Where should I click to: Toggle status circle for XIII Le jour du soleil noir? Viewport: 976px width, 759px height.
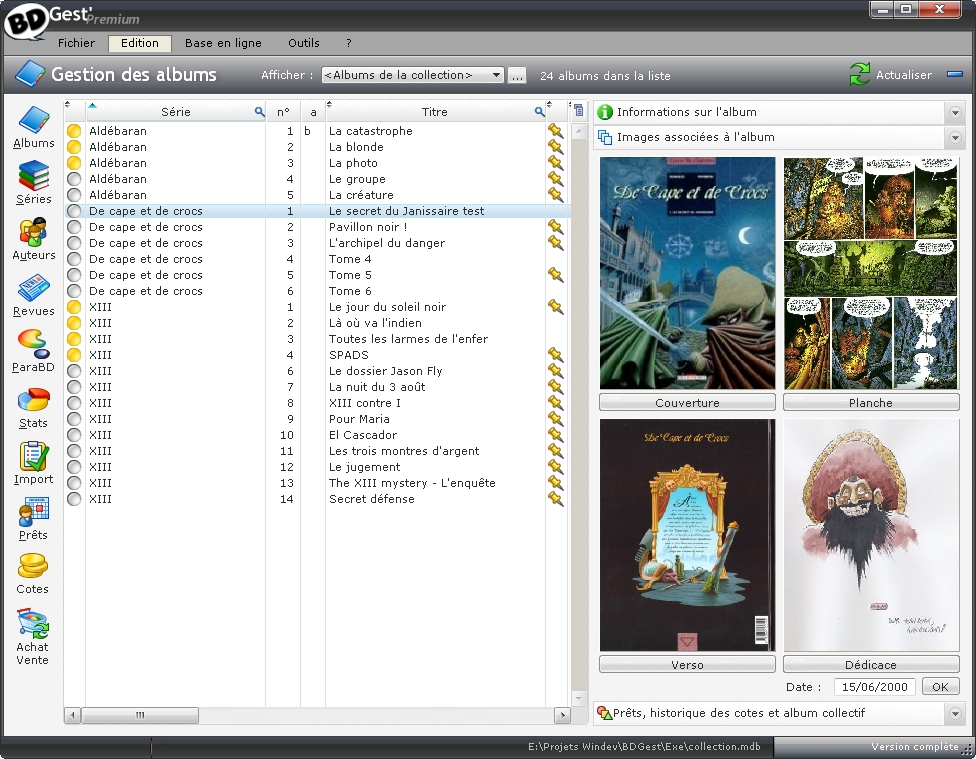[x=74, y=307]
